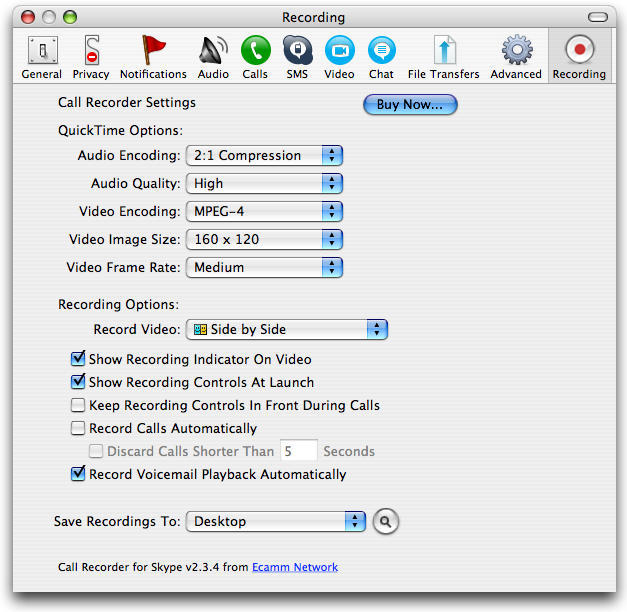Click the Buy Now button

[410, 105]
